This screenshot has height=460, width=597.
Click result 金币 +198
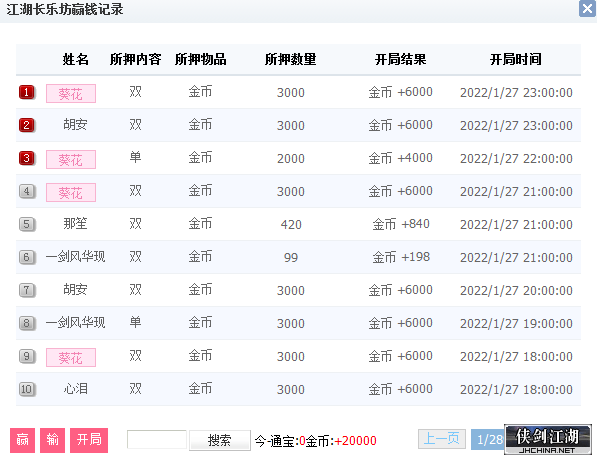click(x=401, y=257)
